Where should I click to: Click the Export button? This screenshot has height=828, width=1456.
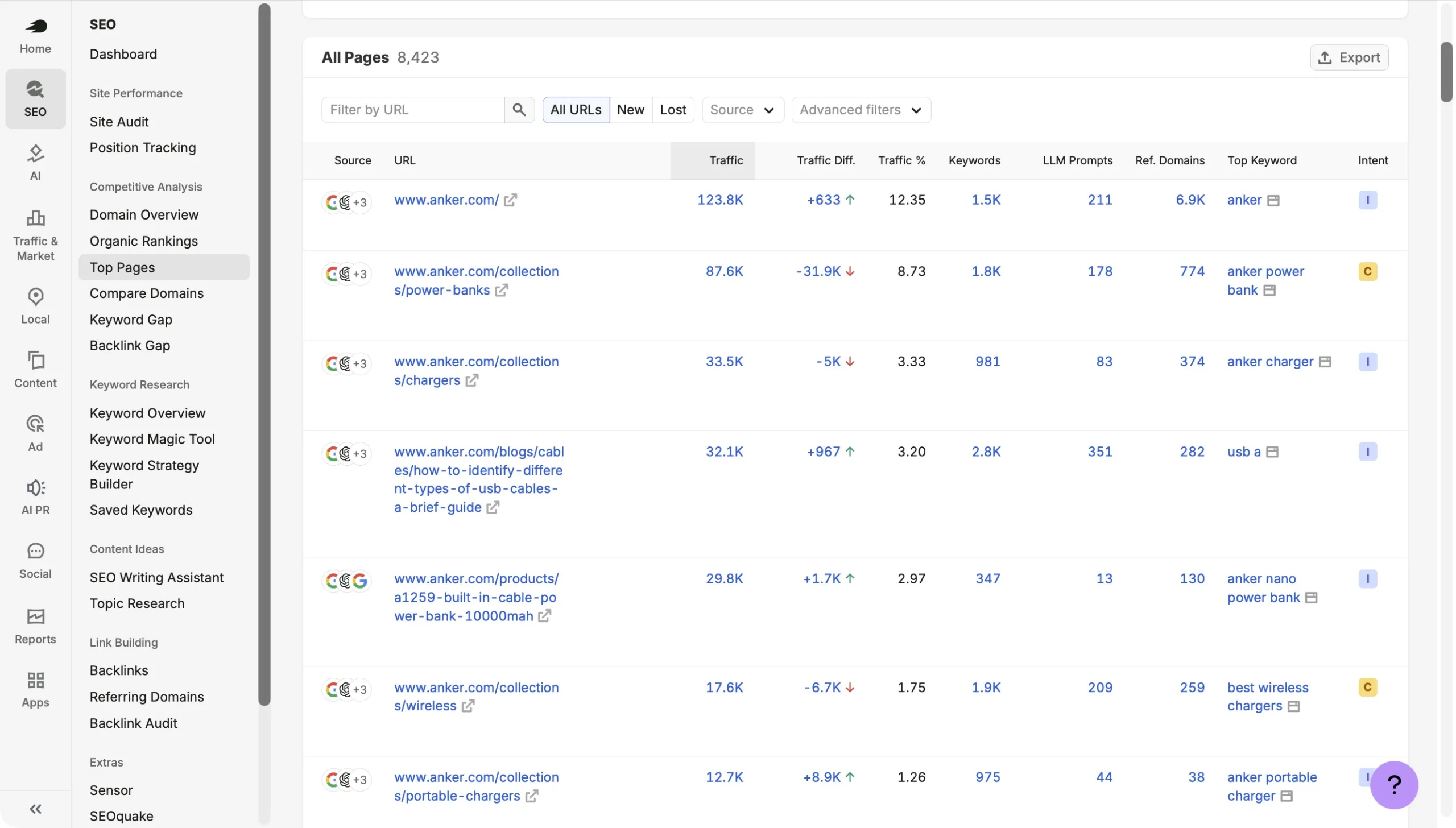tap(1349, 57)
